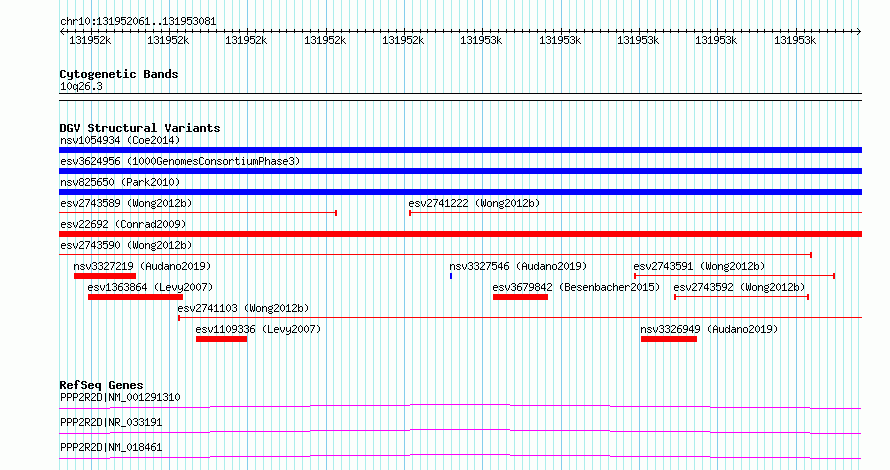Screen dimensions: 890x470
Task: Open the nsv3326949 (Audano2019) label
Action: coord(709,329)
